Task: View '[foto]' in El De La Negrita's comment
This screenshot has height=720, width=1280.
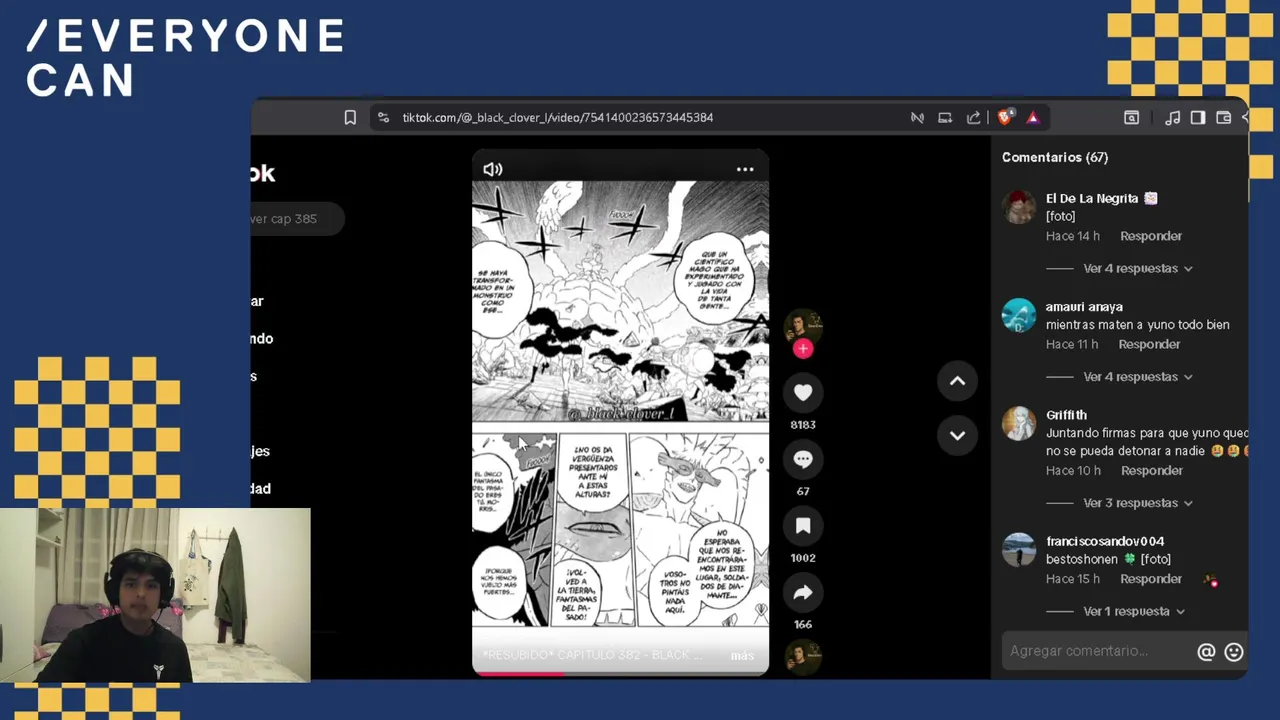Action: 1060,216
